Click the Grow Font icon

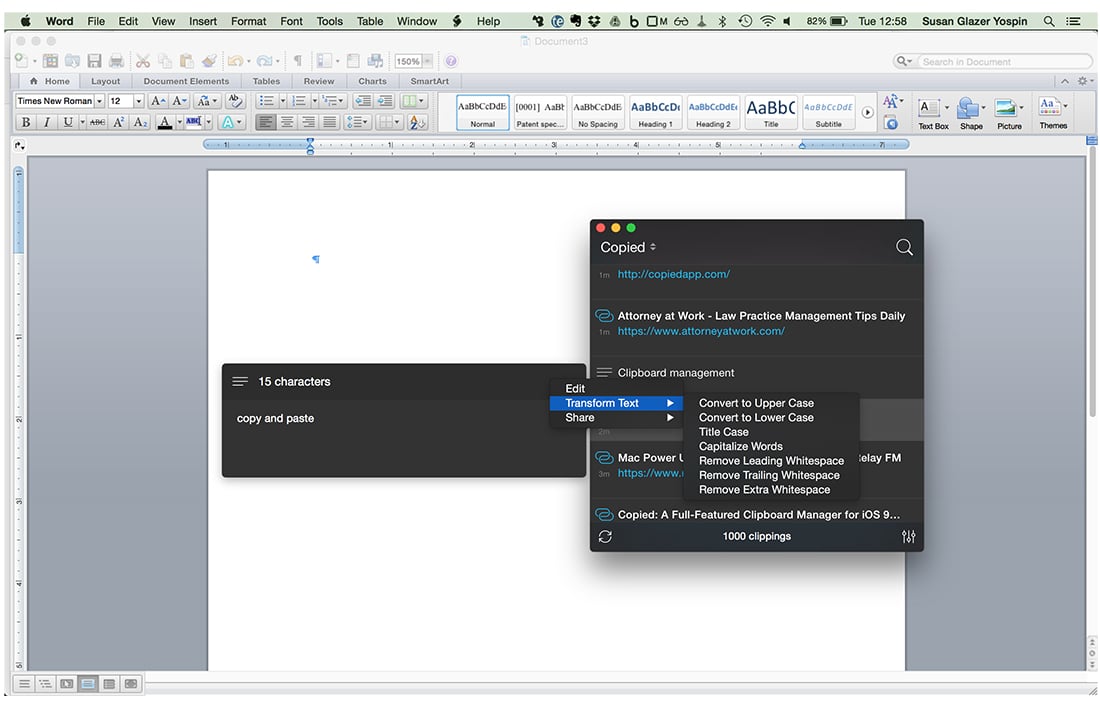pyautogui.click(x=159, y=101)
